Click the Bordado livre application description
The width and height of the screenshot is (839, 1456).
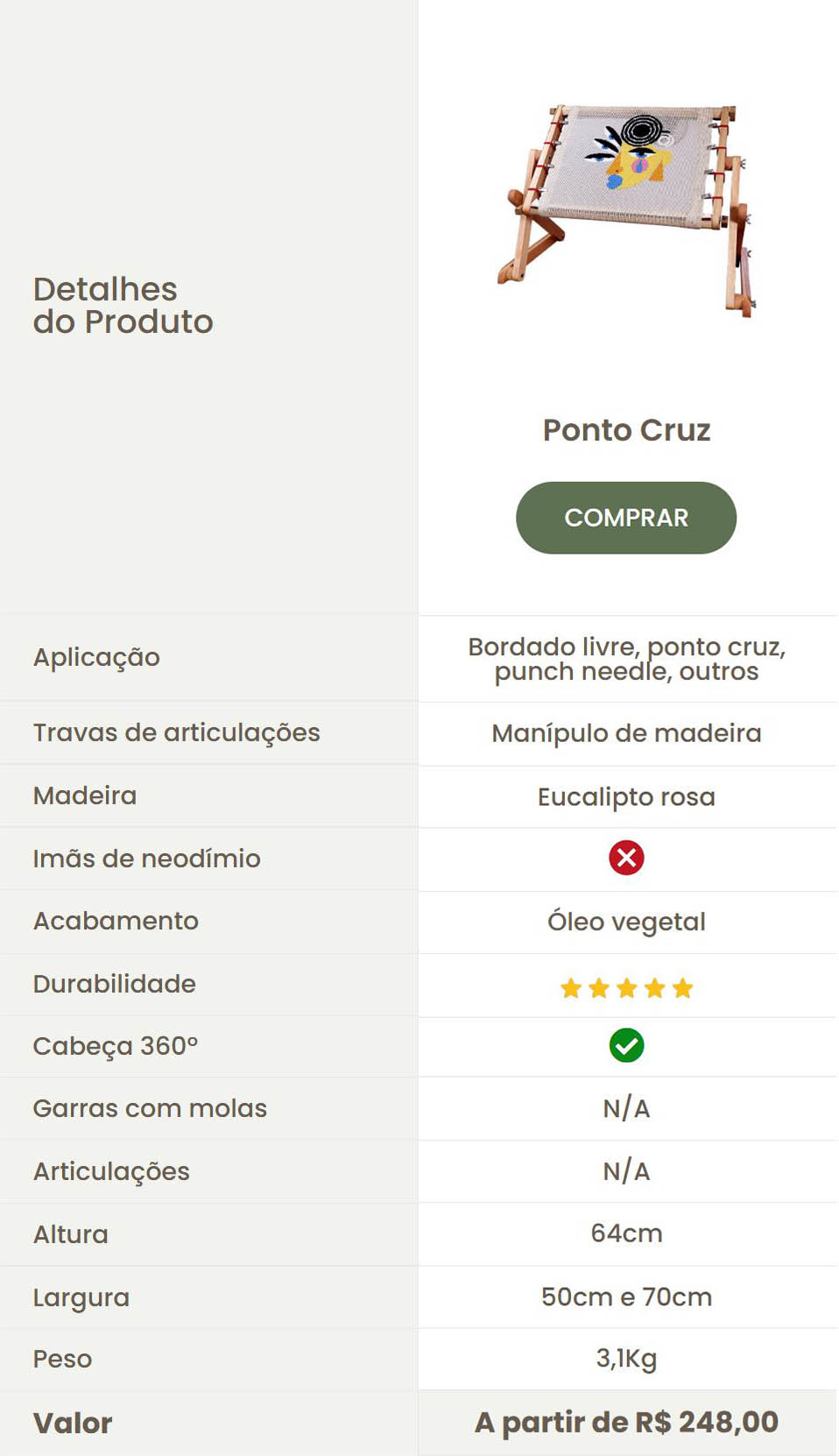pos(626,659)
